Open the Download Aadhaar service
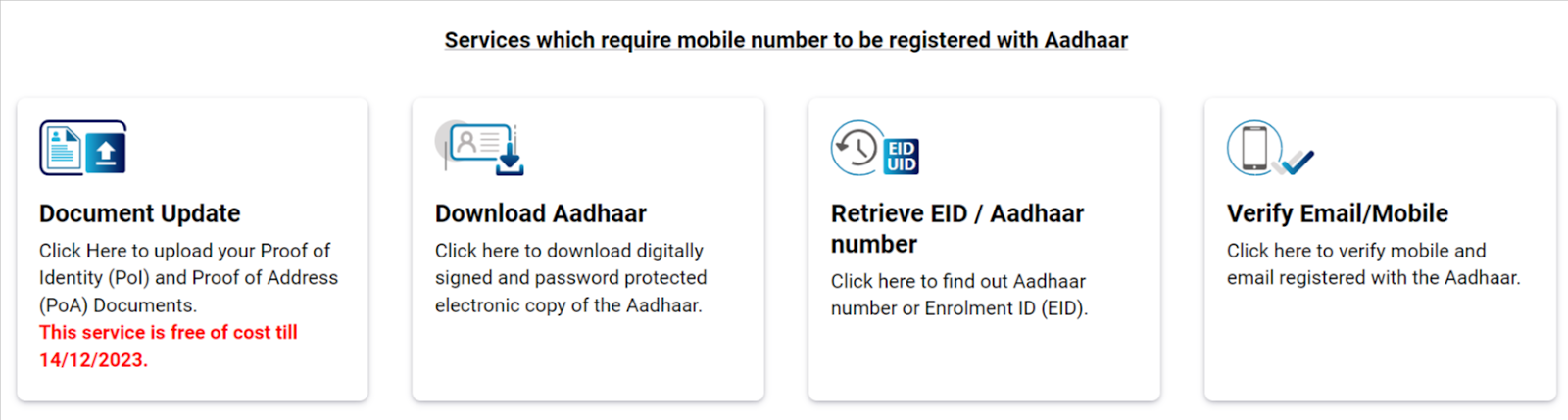The image size is (1568, 420). click(541, 213)
